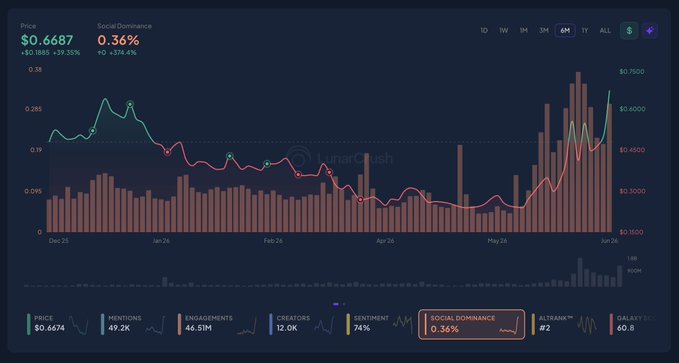Select the Social Dominance metric card
The width and height of the screenshot is (679, 363).
pos(472,324)
